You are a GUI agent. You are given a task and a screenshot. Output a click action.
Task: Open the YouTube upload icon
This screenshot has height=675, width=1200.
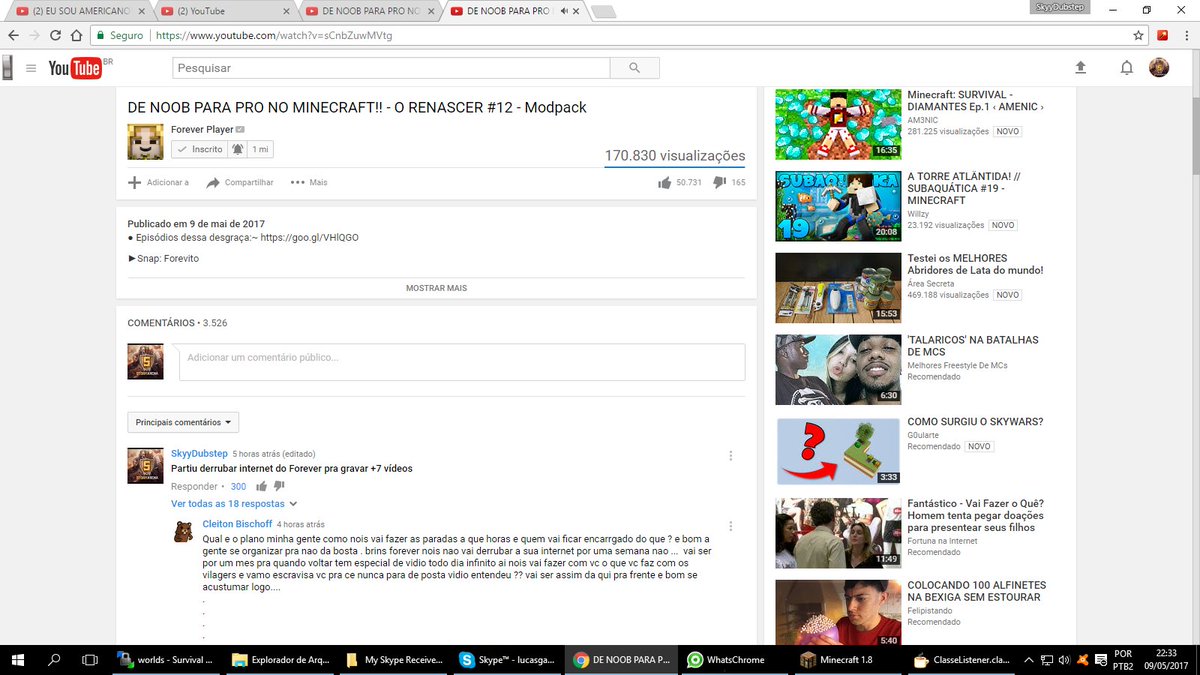[1080, 68]
